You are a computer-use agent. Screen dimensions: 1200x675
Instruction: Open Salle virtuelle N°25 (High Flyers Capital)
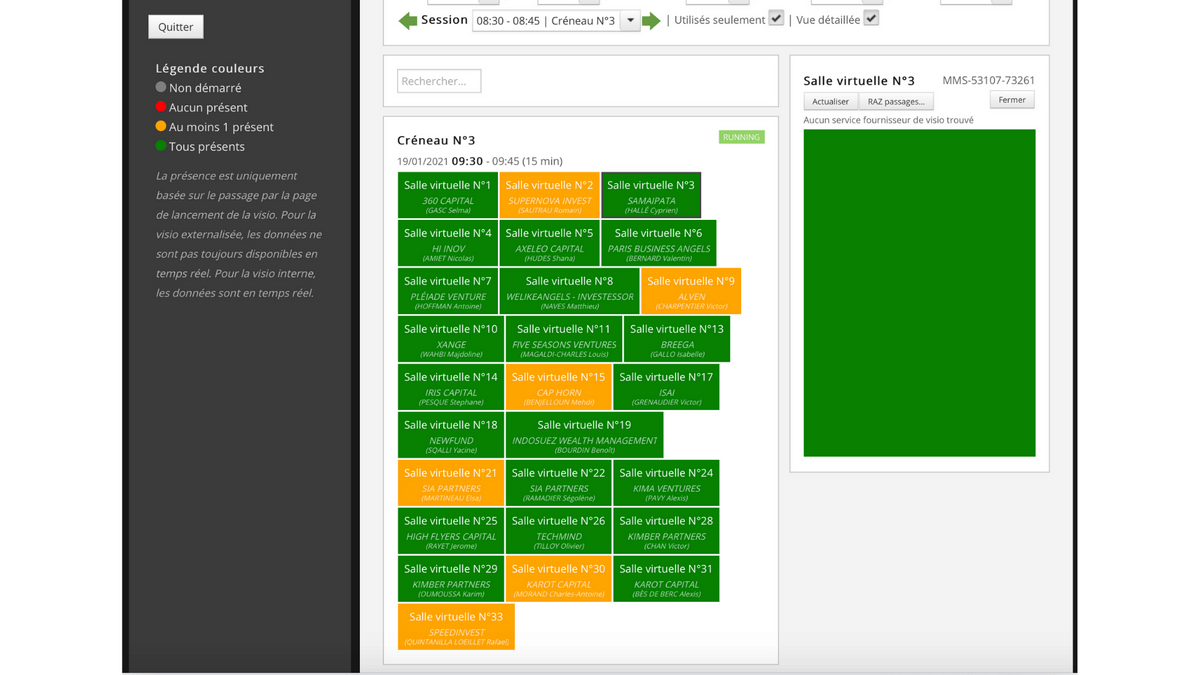click(451, 531)
